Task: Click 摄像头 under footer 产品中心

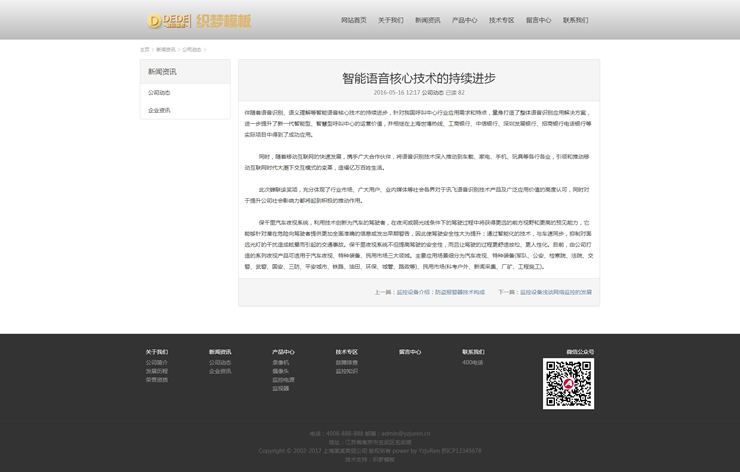Action: coord(280,371)
